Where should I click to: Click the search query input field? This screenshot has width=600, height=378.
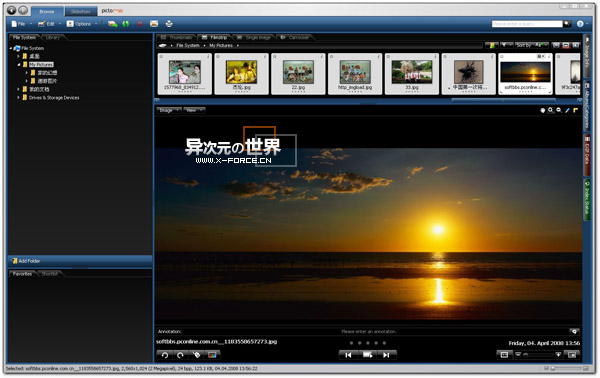(527, 24)
